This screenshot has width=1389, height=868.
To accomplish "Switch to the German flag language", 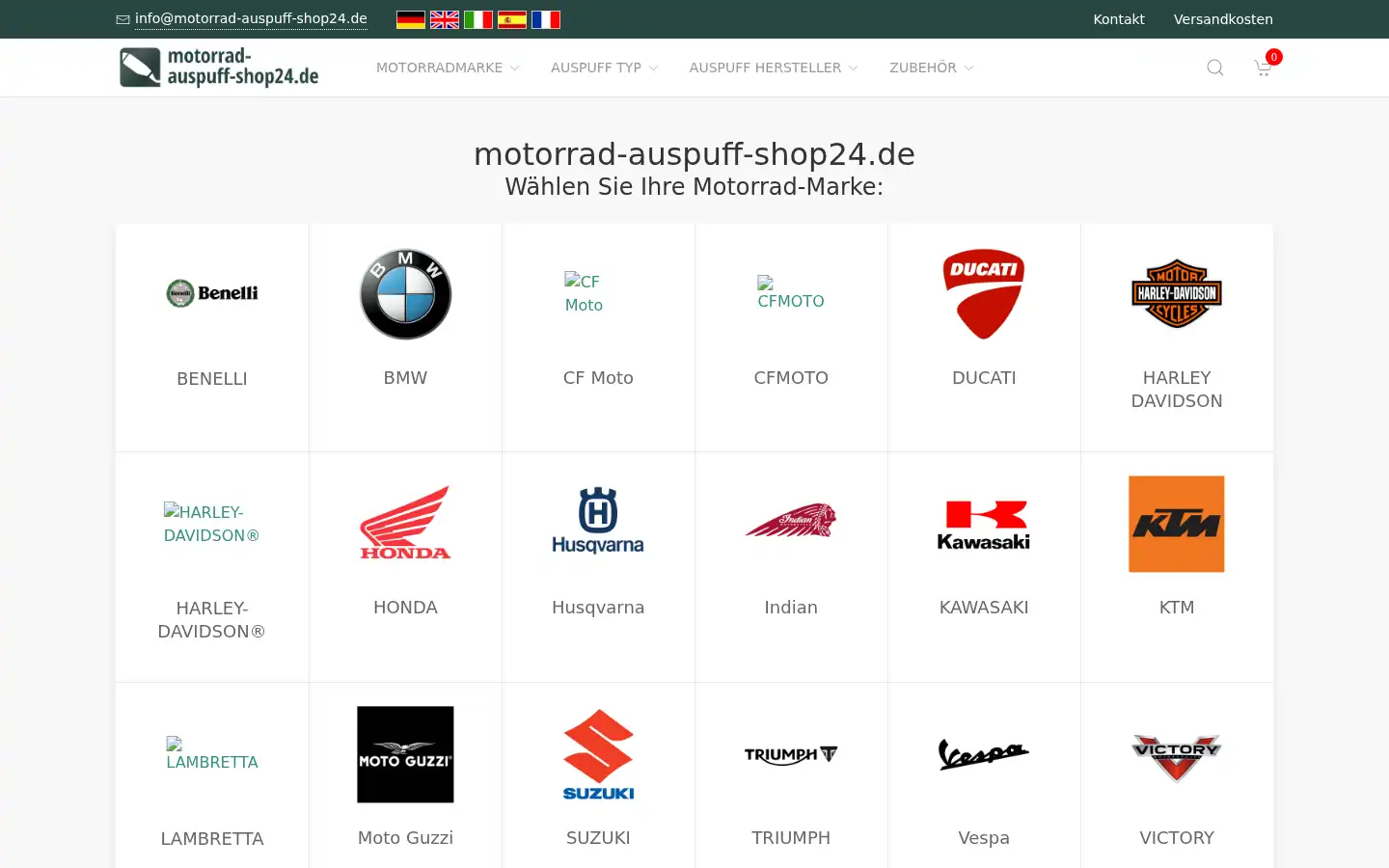I will click(x=411, y=19).
